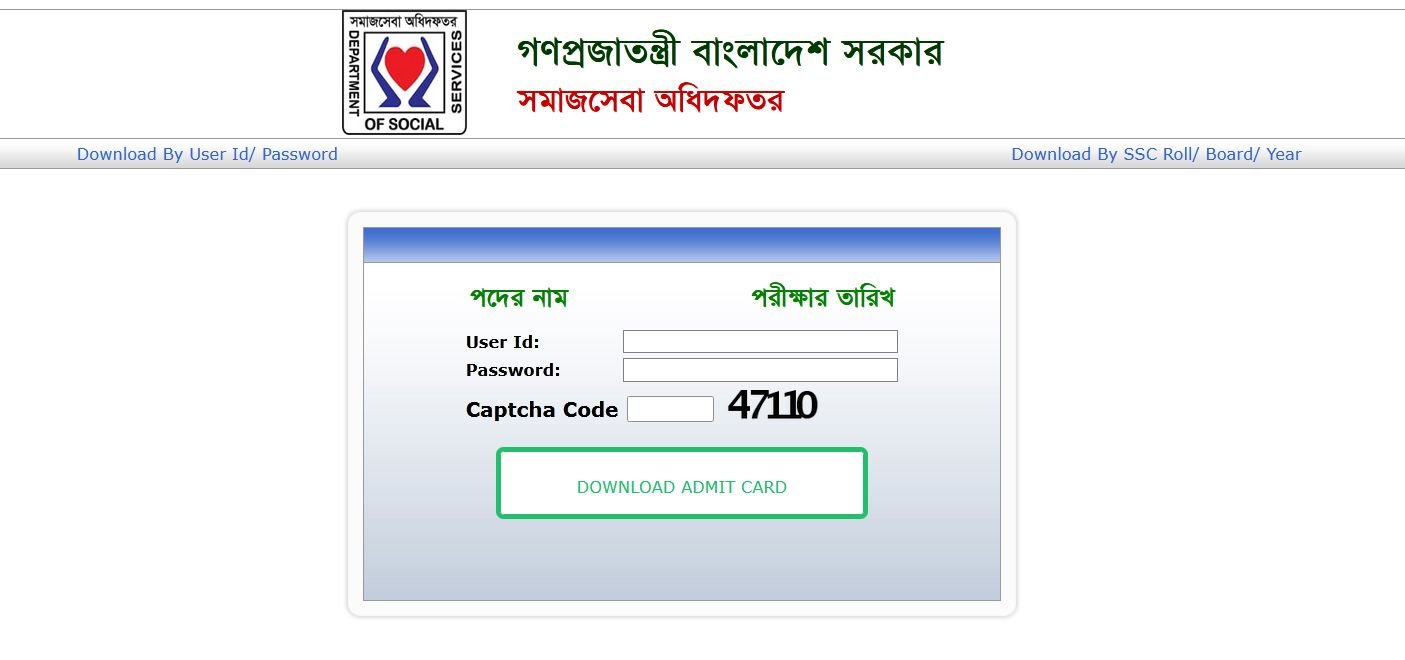The image size is (1405, 660).
Task: Click the OF SOCIAL text at the logo's bottom
Action: [x=404, y=124]
